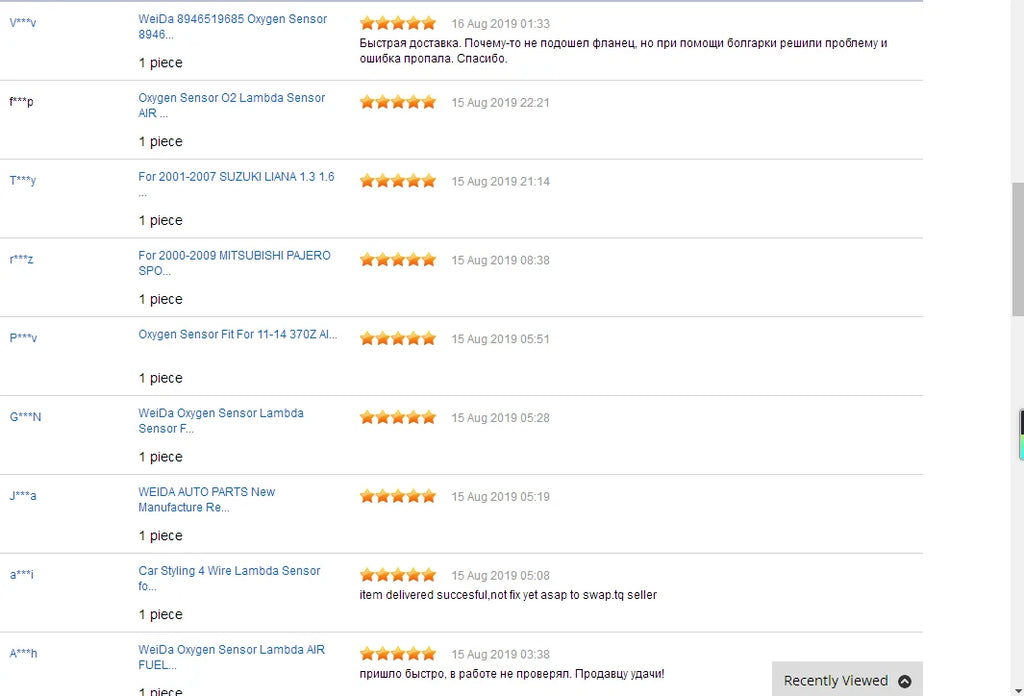Click '1 piece' under Car Styling 4 Wire item
This screenshot has height=696, width=1024.
(161, 615)
